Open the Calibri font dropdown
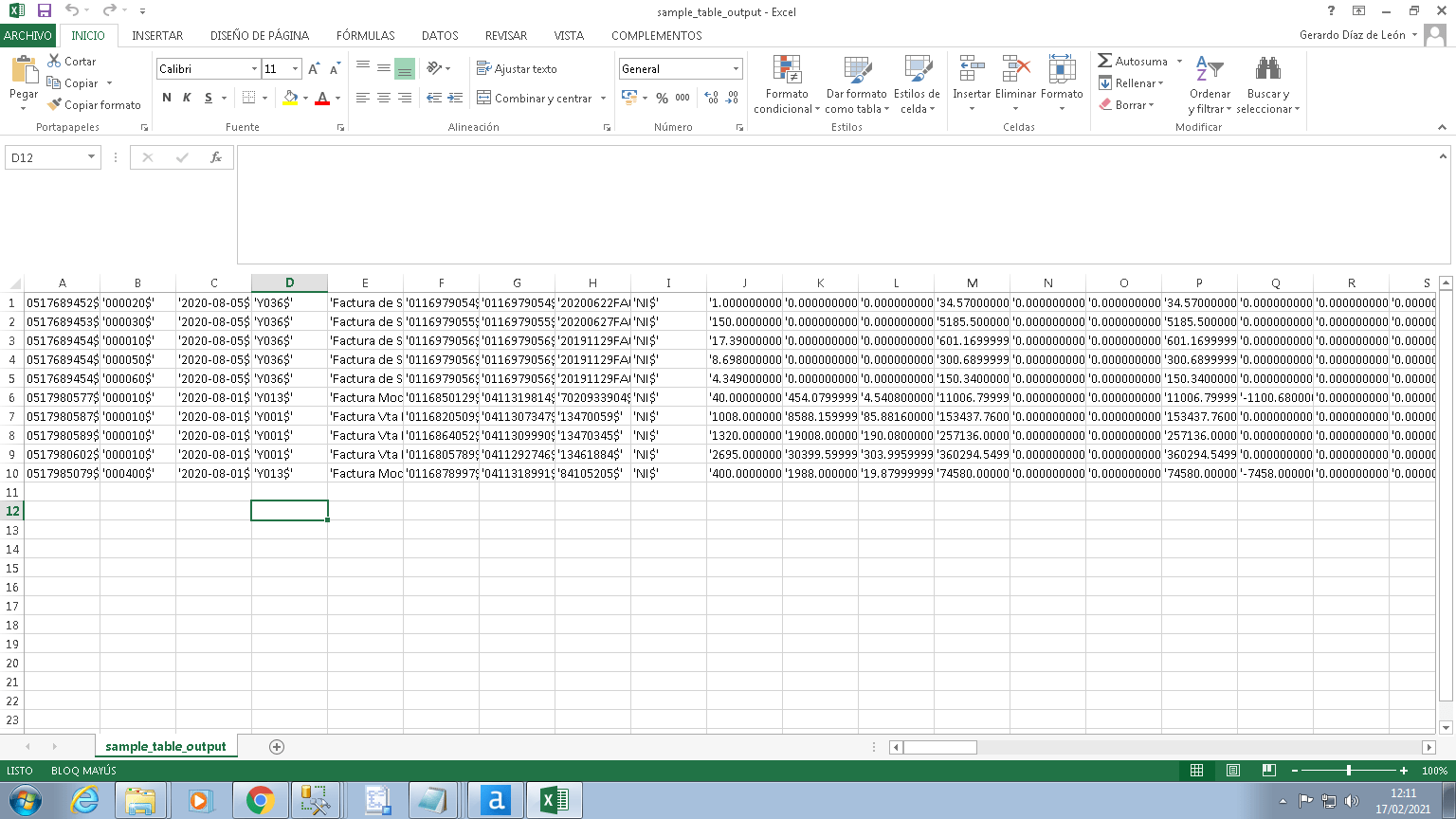This screenshot has width=1456, height=819. pyautogui.click(x=254, y=68)
